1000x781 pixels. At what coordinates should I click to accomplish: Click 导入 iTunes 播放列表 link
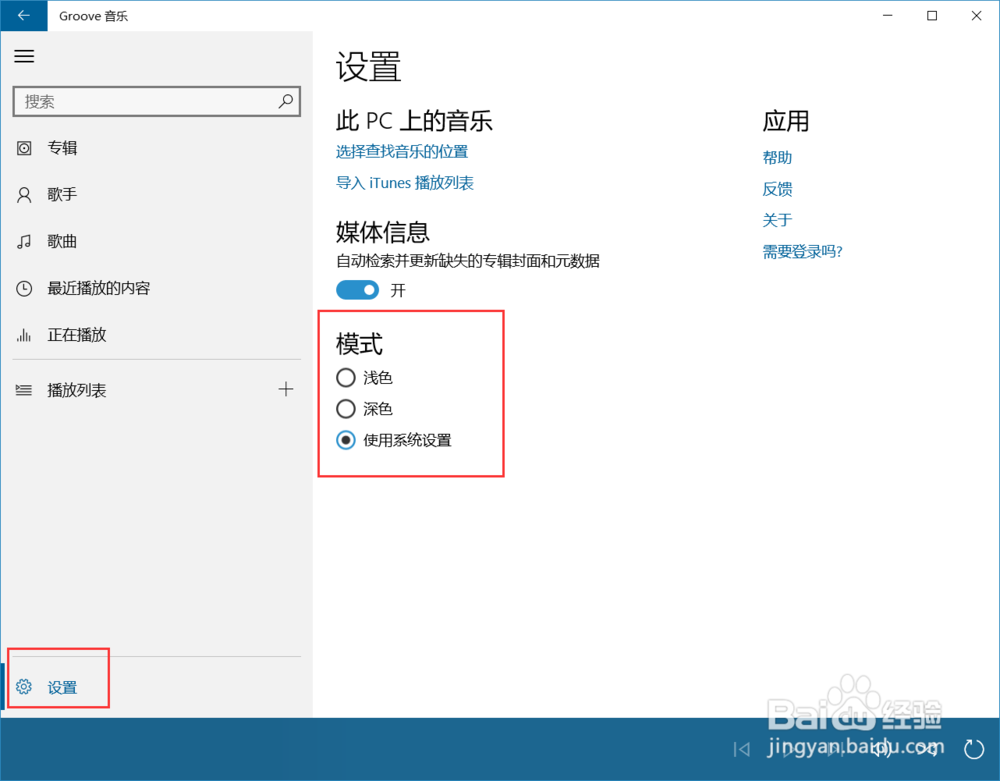(404, 183)
